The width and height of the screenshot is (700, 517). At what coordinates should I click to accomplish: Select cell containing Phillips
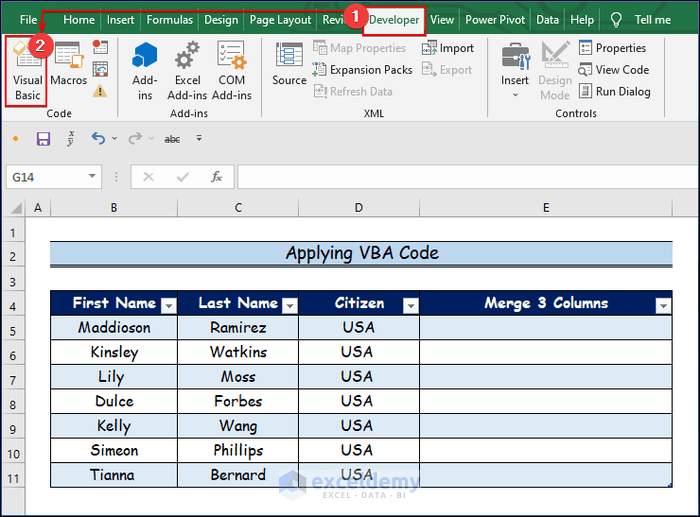[x=238, y=450]
